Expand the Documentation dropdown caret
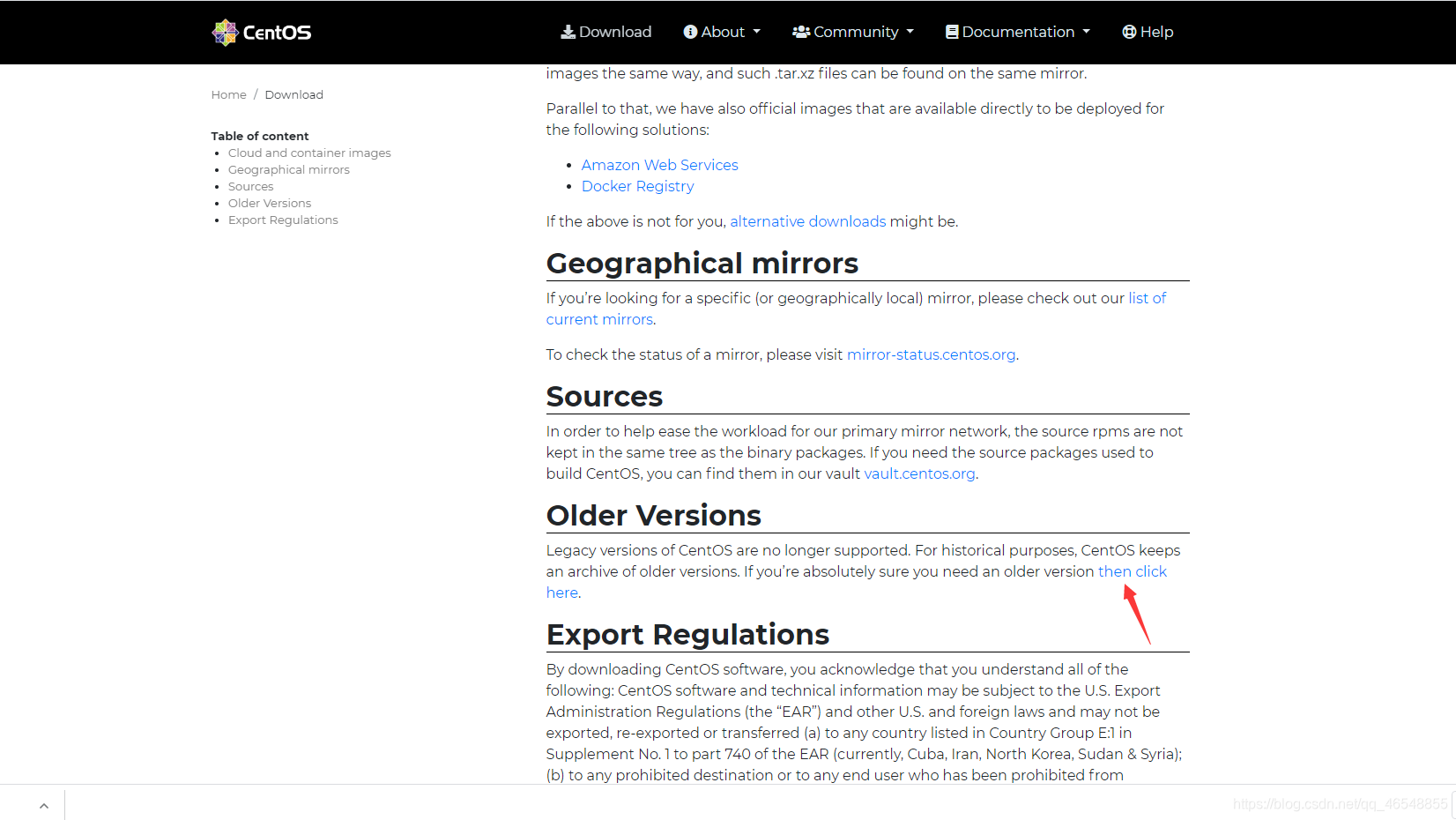1456x820 pixels. point(1086,32)
